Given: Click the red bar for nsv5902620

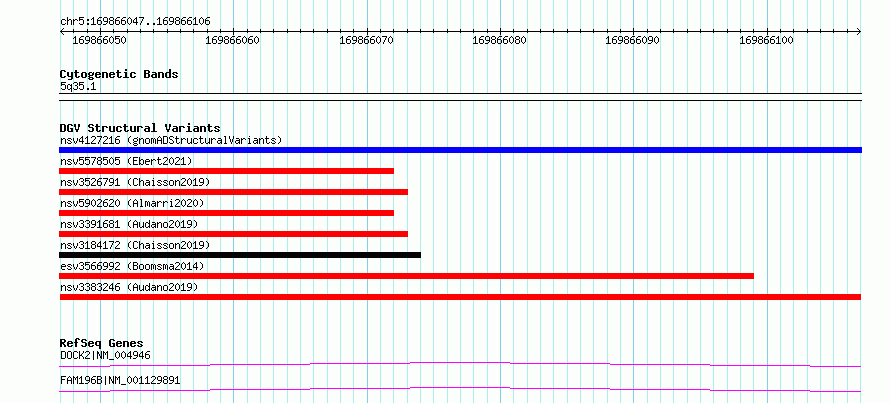Looking at the screenshot, I should click(x=226, y=213).
